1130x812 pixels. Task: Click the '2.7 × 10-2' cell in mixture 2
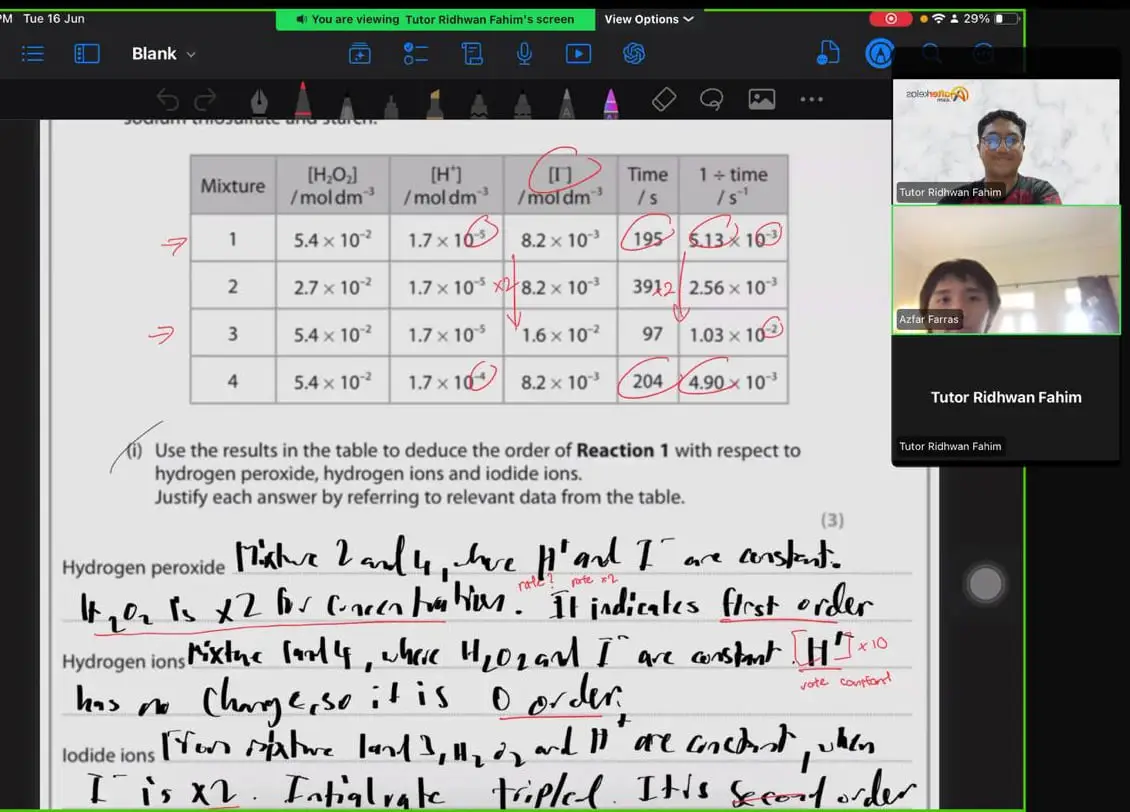332,287
